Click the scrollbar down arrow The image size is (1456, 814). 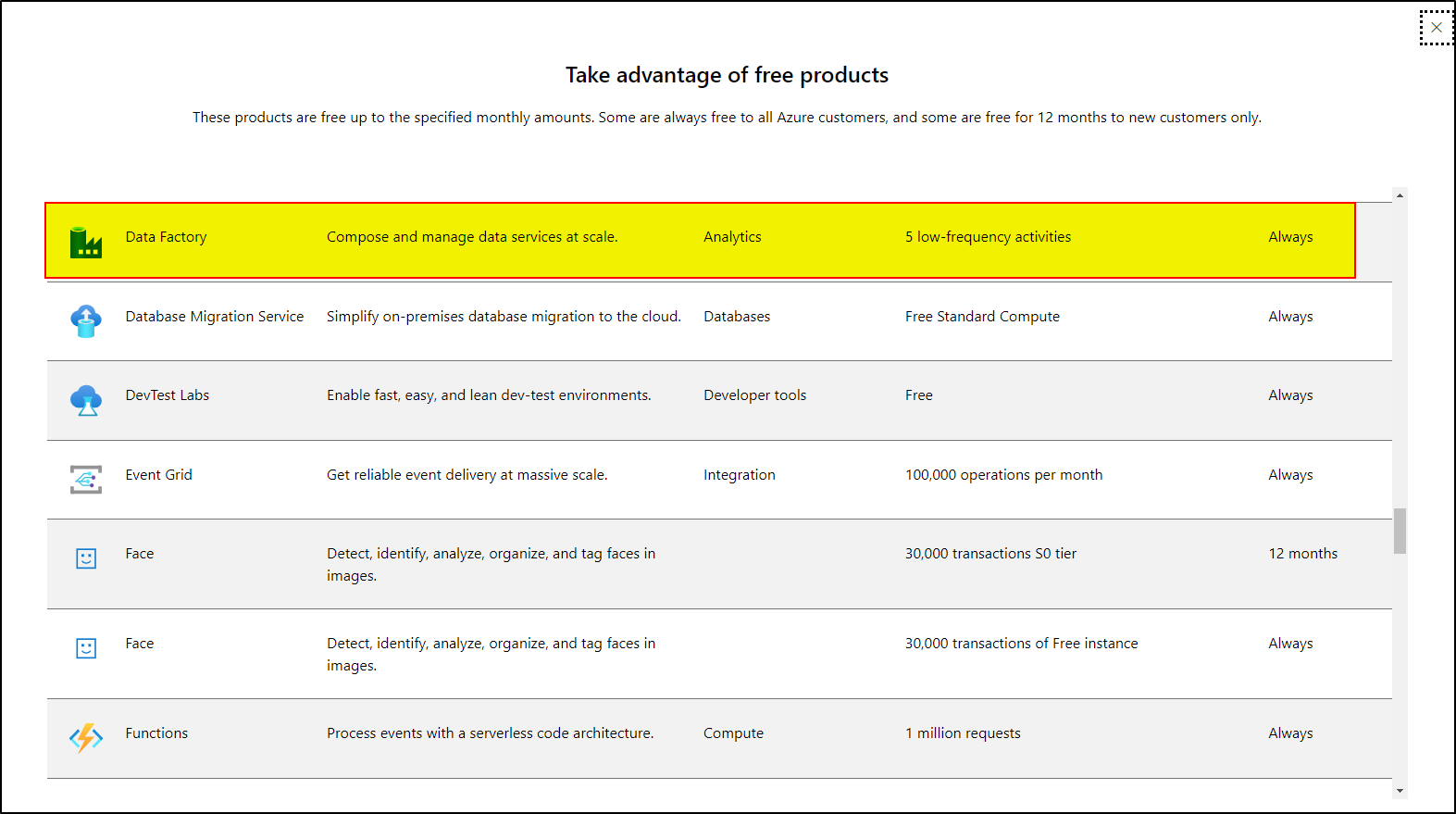click(x=1400, y=791)
